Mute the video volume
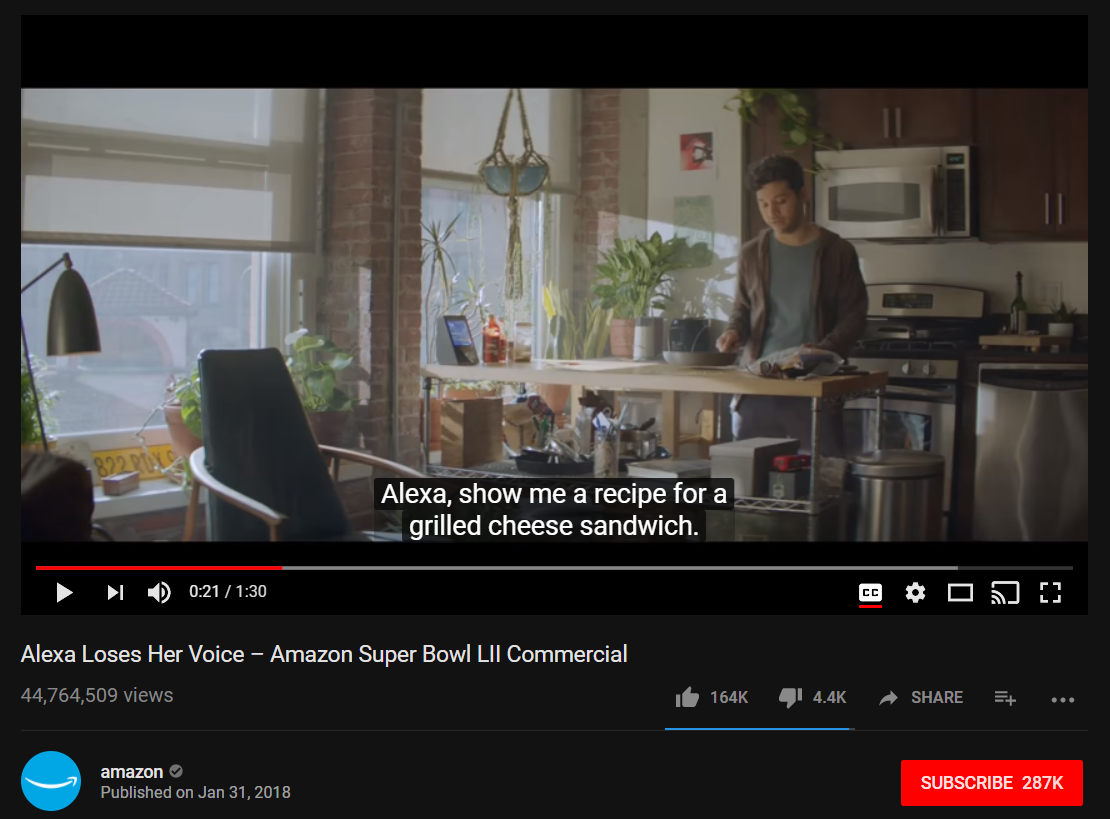Screen dimensions: 1110x819 point(159,592)
